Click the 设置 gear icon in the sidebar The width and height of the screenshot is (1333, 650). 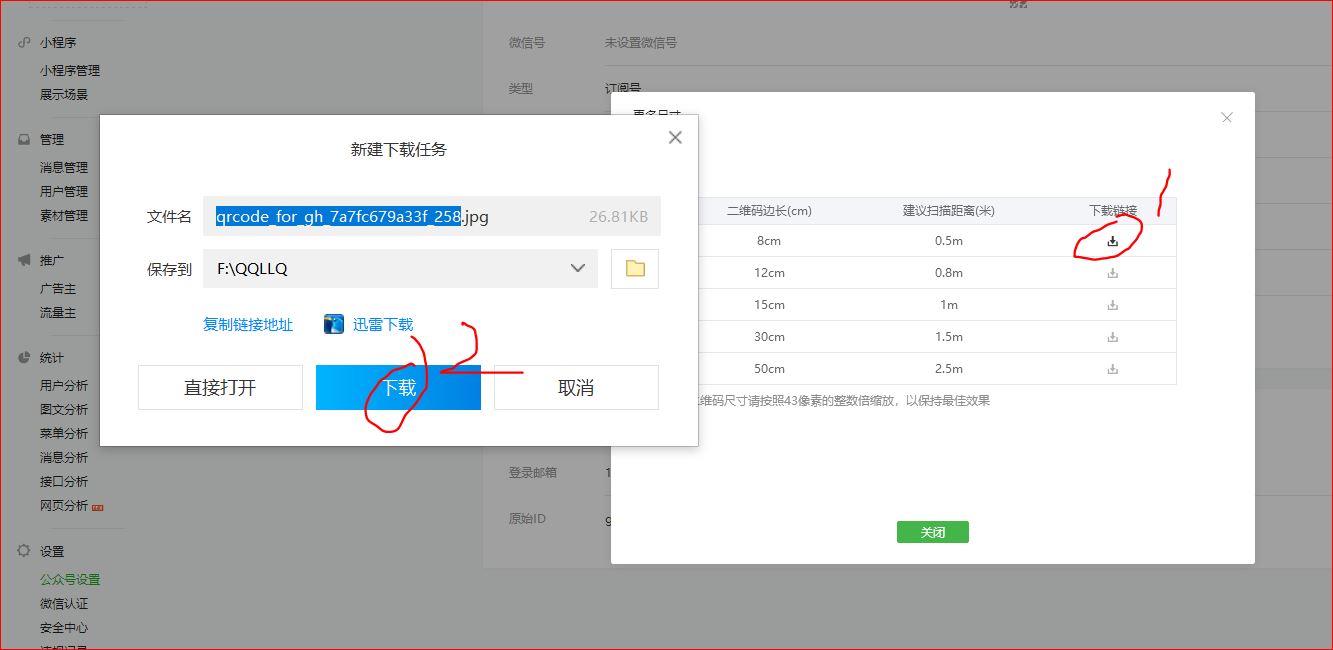tap(24, 551)
